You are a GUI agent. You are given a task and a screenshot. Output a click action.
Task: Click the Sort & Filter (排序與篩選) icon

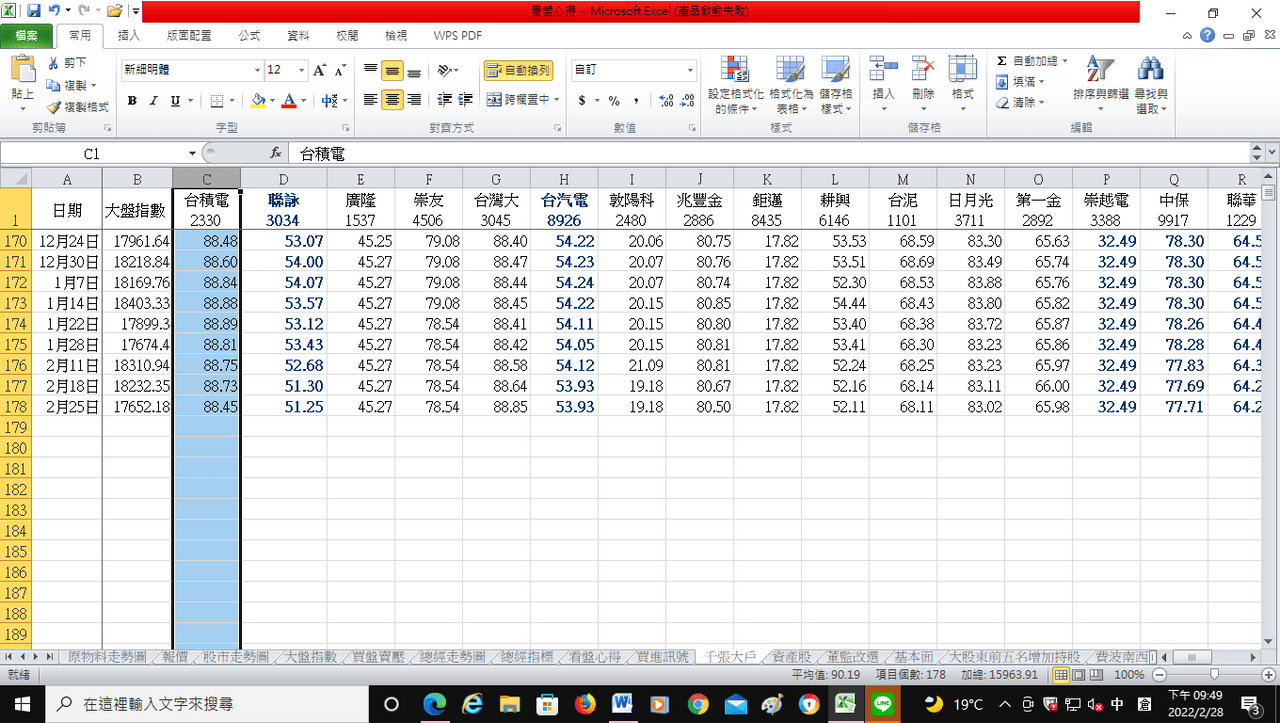click(x=1100, y=70)
